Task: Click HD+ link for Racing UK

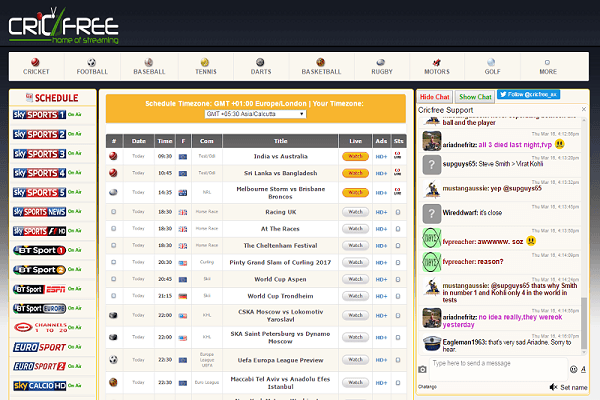Action: pos(381,212)
